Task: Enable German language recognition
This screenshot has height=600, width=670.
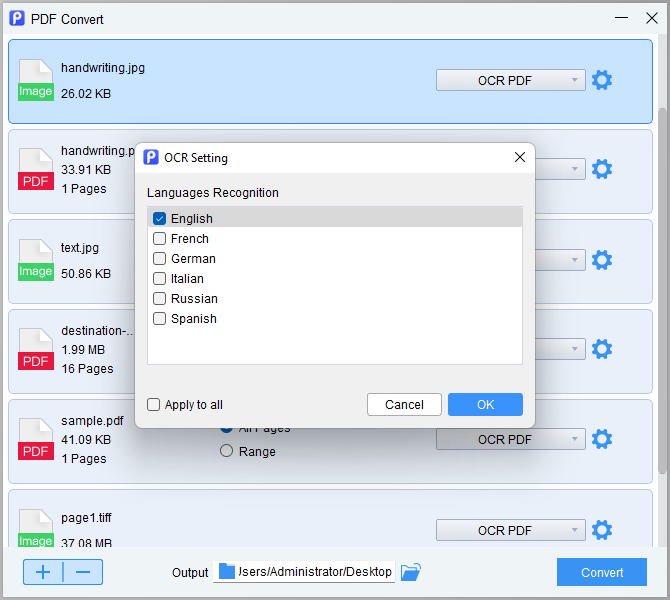Action: [x=159, y=259]
